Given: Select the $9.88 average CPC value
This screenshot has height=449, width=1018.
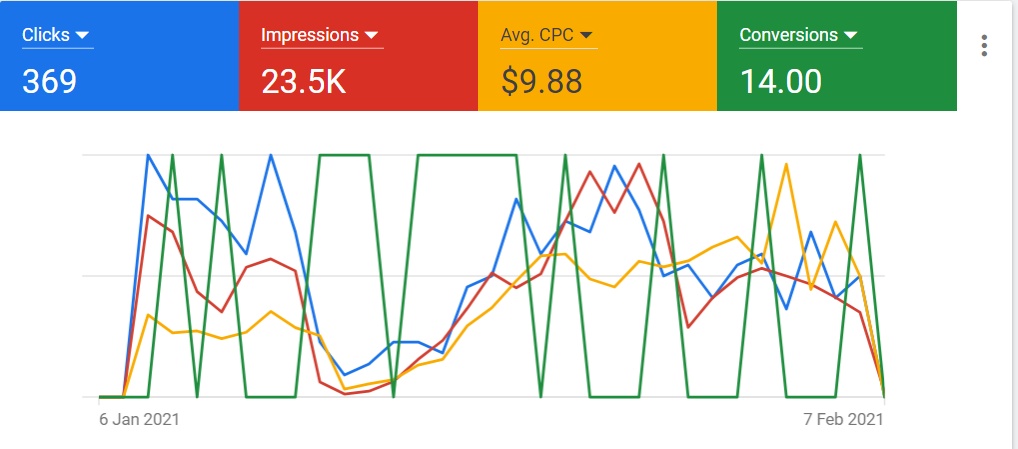Looking at the screenshot, I should click(x=541, y=81).
